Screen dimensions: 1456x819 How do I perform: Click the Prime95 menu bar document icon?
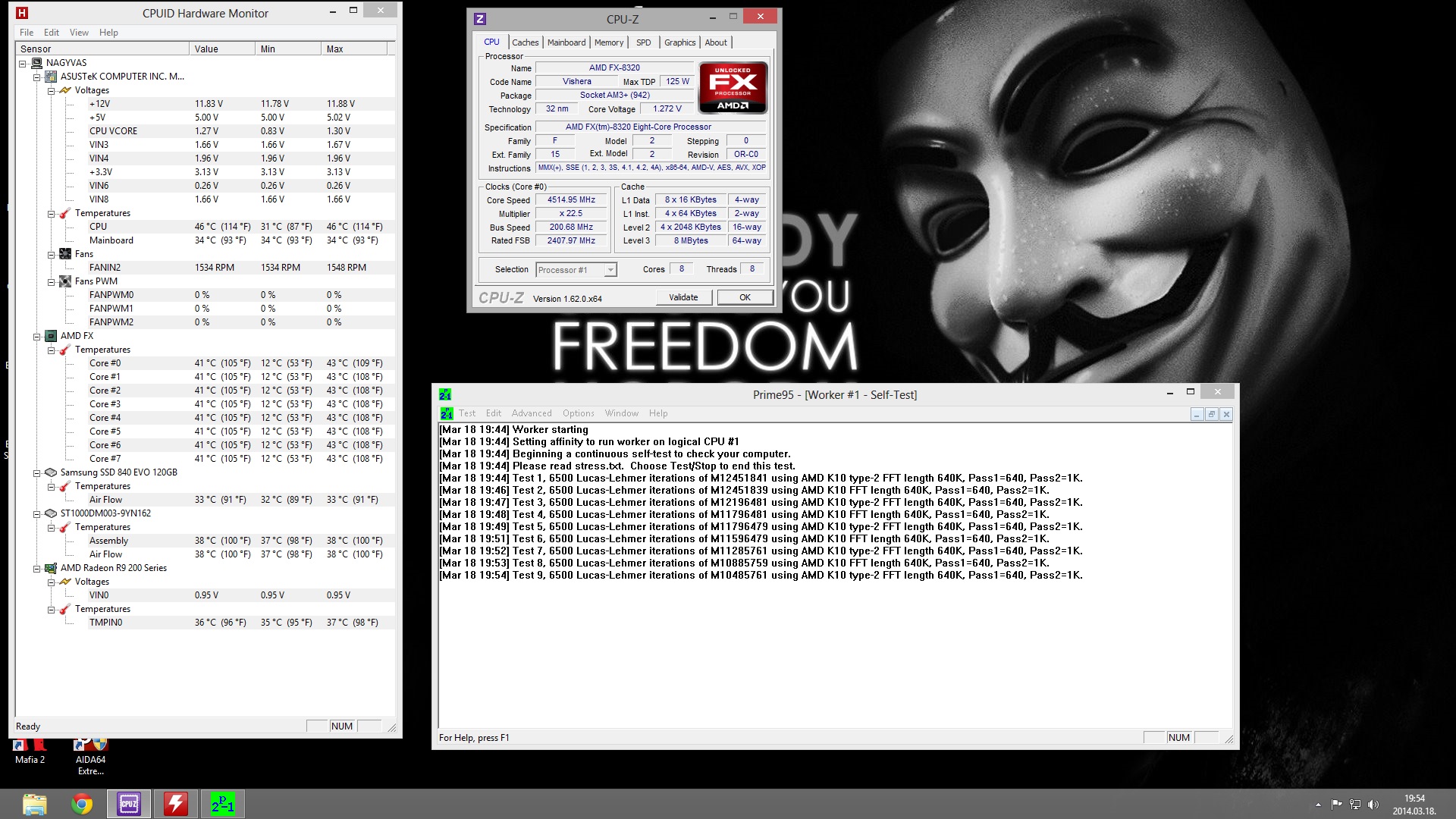point(447,413)
